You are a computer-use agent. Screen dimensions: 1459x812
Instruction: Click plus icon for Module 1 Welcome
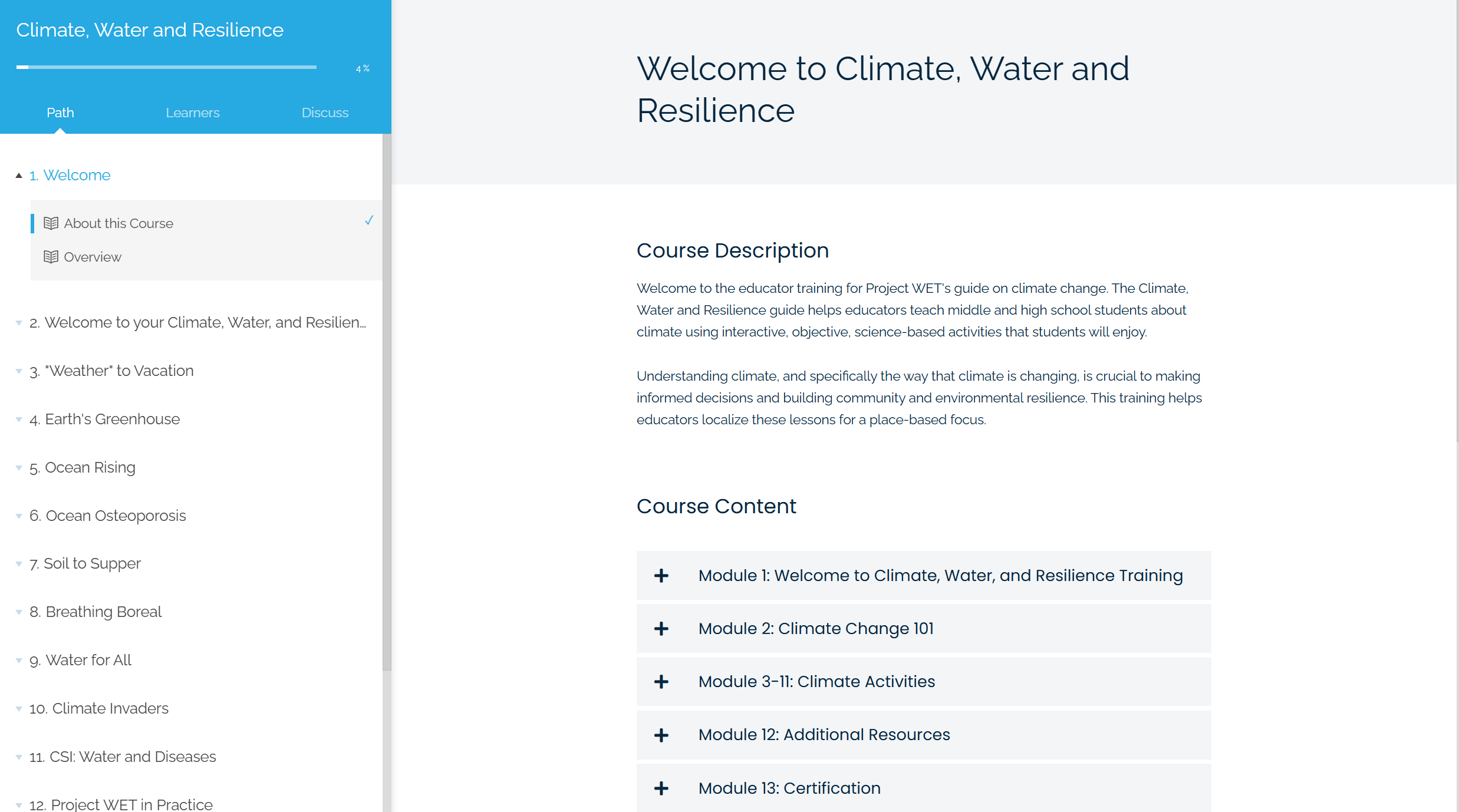point(661,576)
